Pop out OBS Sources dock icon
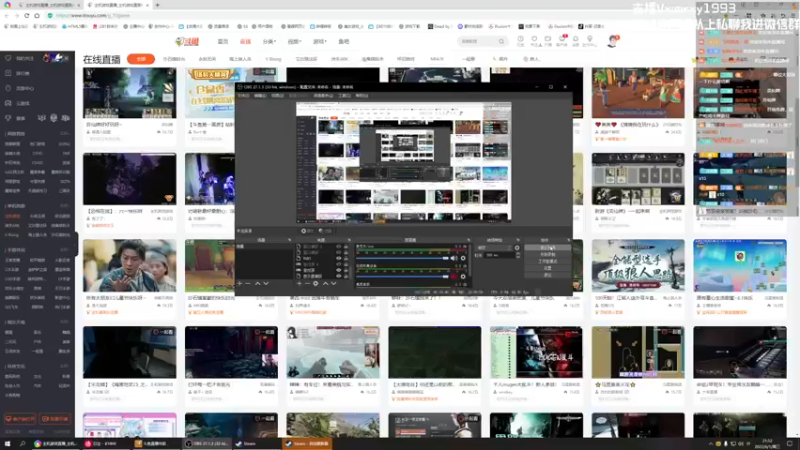This screenshot has width=800, height=450. point(349,240)
